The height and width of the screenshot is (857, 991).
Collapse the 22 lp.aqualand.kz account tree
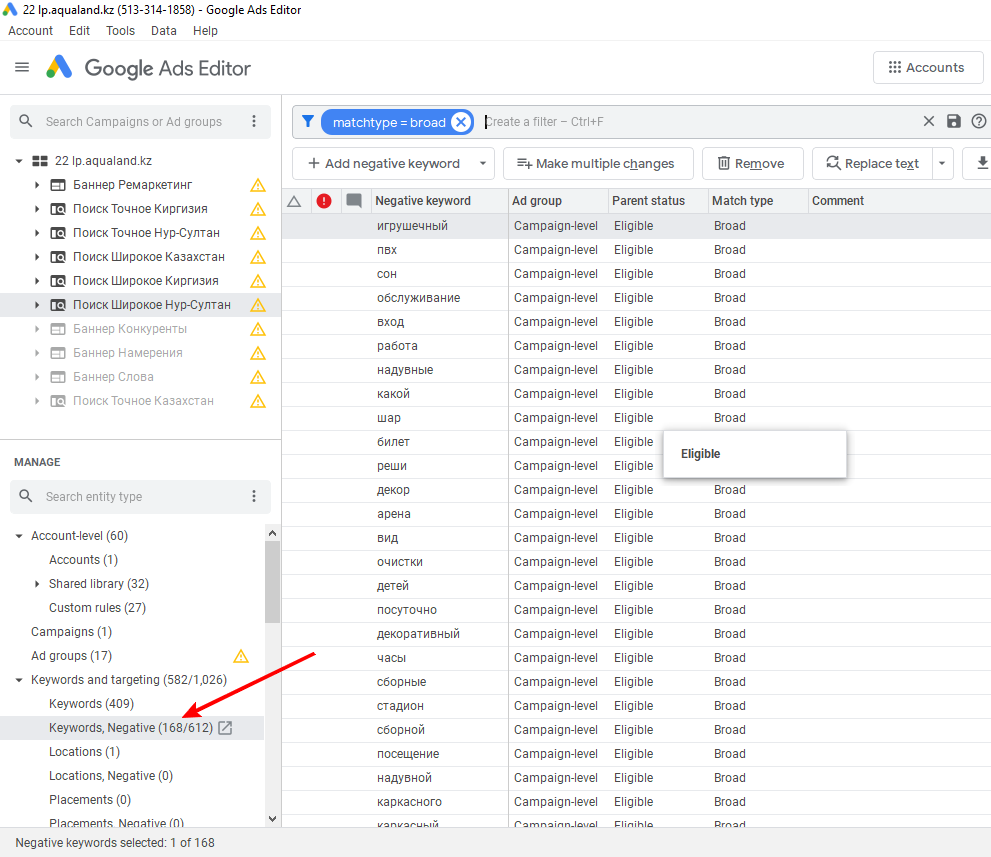[x=19, y=161]
